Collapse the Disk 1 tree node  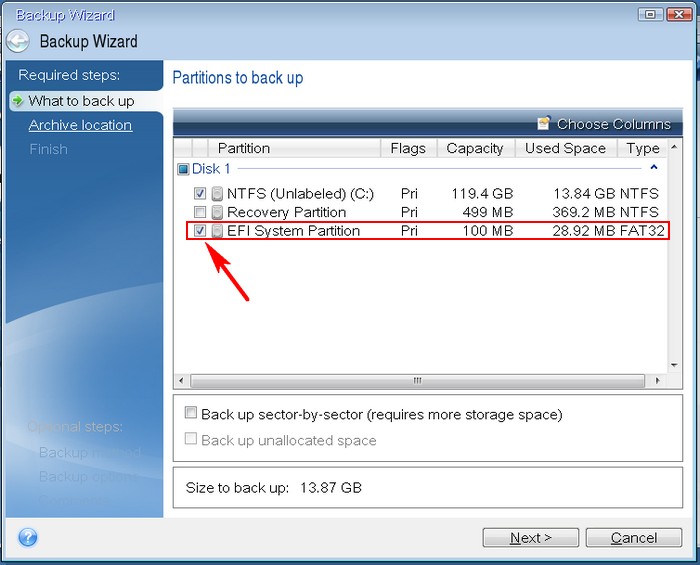[183, 169]
